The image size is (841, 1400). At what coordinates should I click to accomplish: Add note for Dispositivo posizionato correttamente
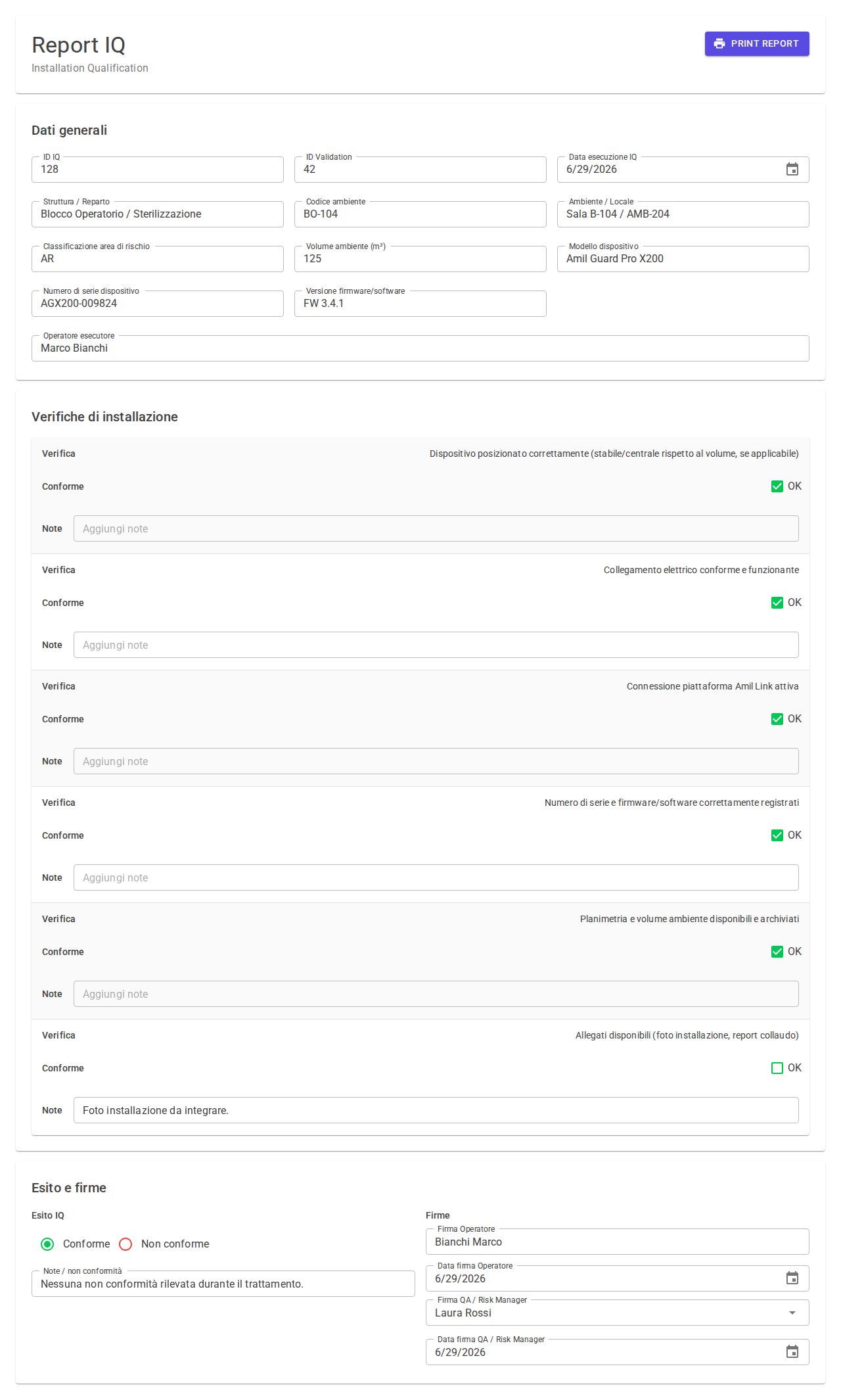click(436, 528)
